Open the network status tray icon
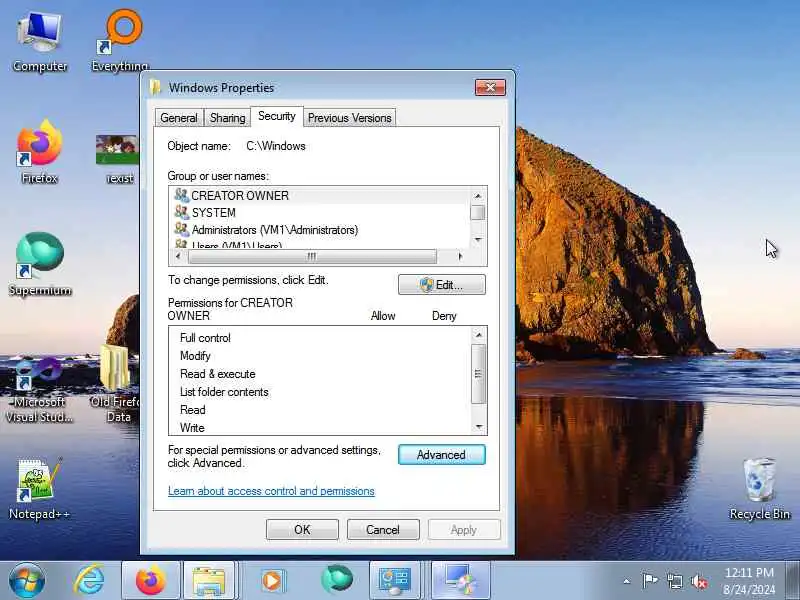The image size is (800, 600). [x=674, y=581]
